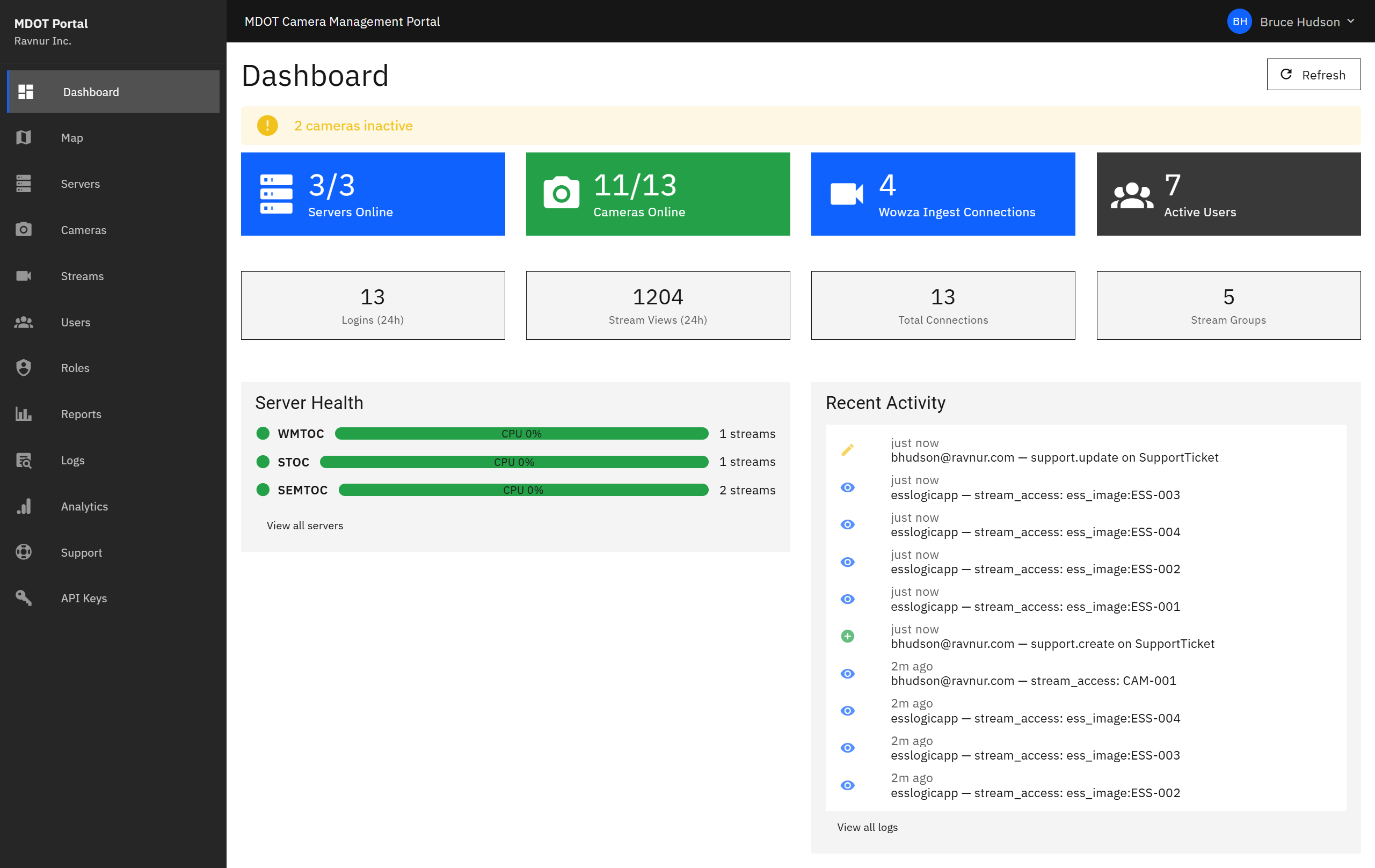Toggle the eye icon on CAM-001 entry

click(847, 673)
